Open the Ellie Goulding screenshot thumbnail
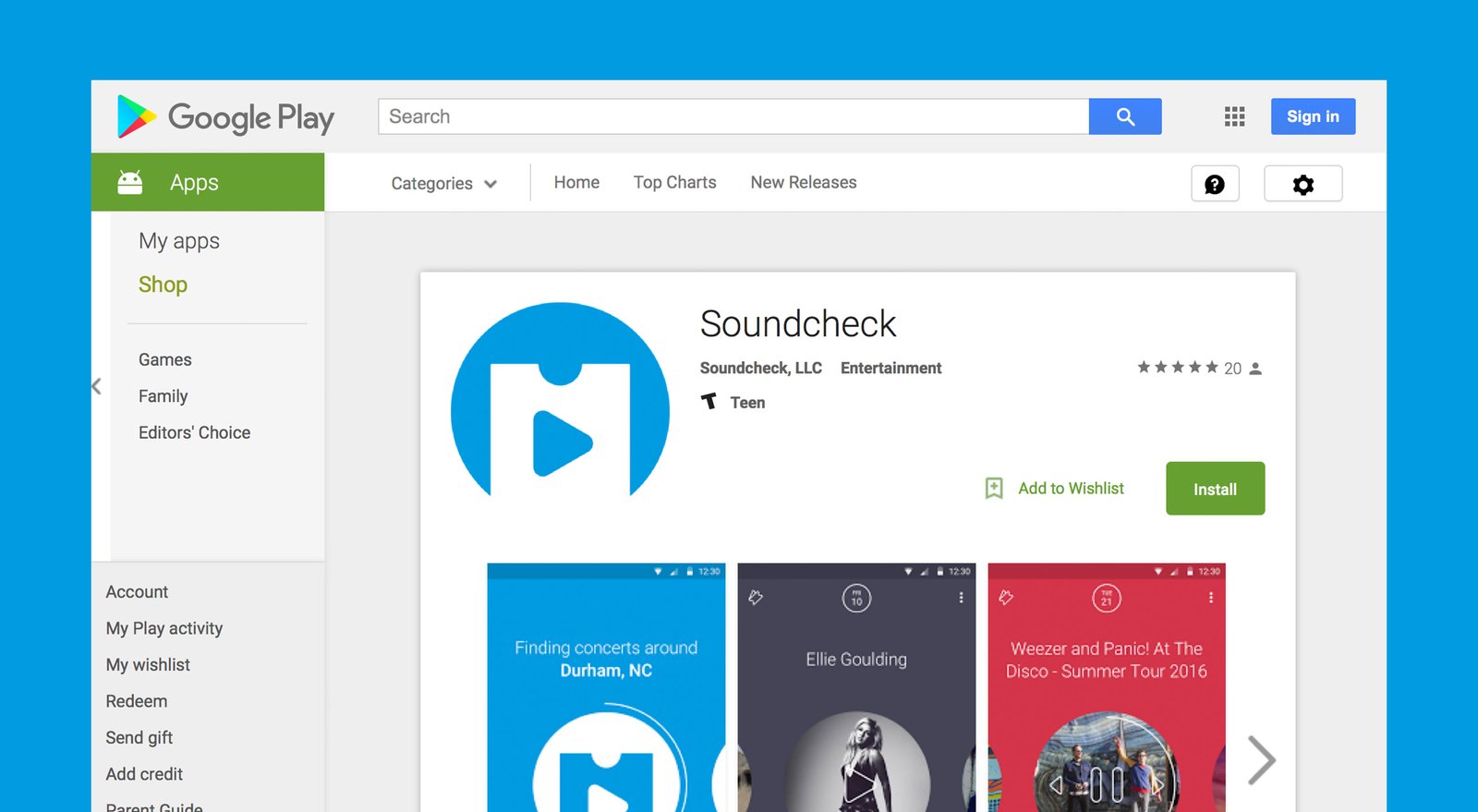The width and height of the screenshot is (1478, 812). tap(856, 688)
